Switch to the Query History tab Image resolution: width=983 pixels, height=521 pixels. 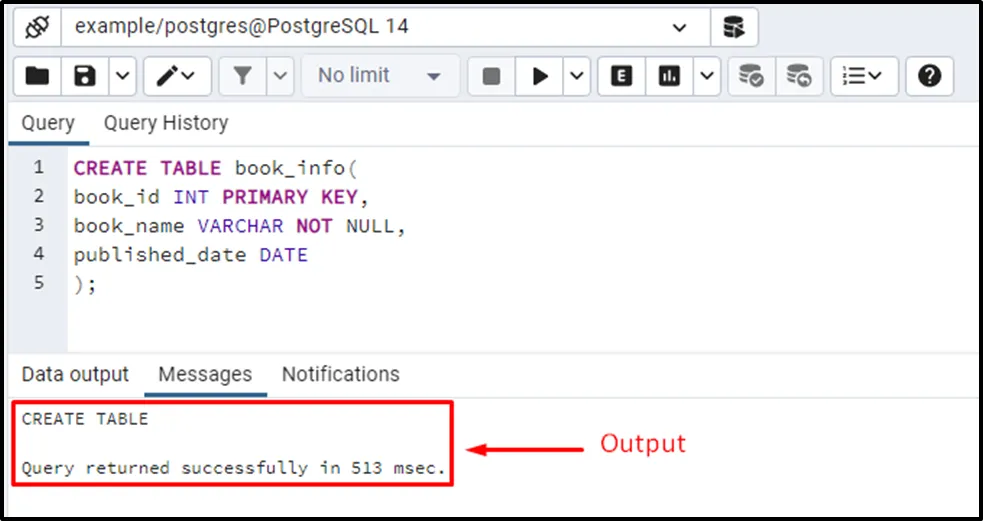(166, 123)
